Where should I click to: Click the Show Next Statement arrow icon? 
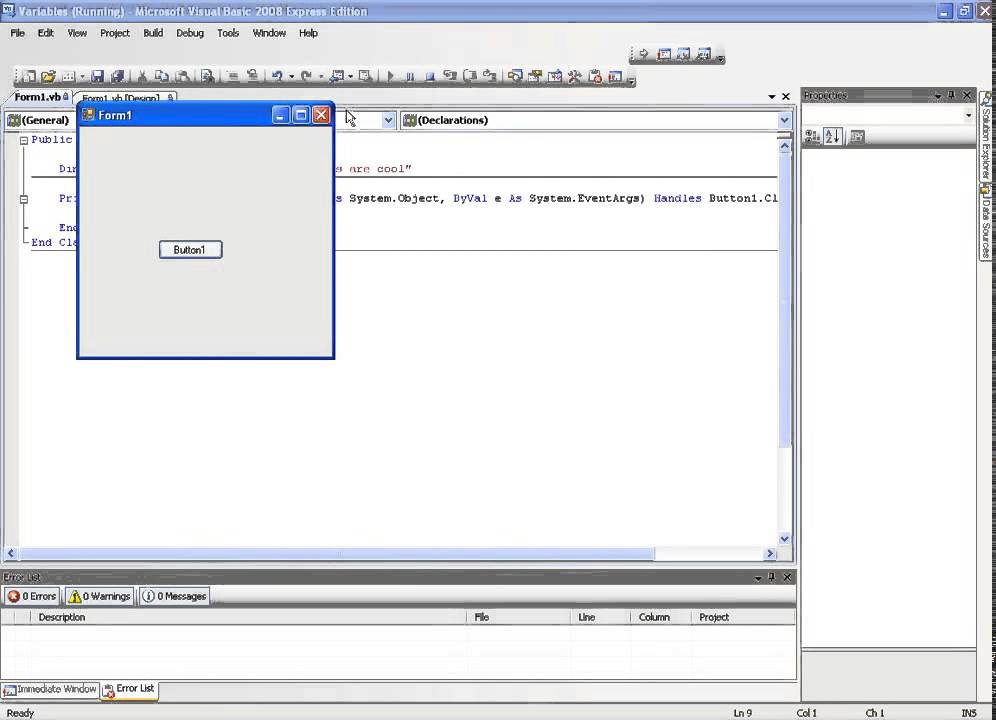tap(643, 54)
